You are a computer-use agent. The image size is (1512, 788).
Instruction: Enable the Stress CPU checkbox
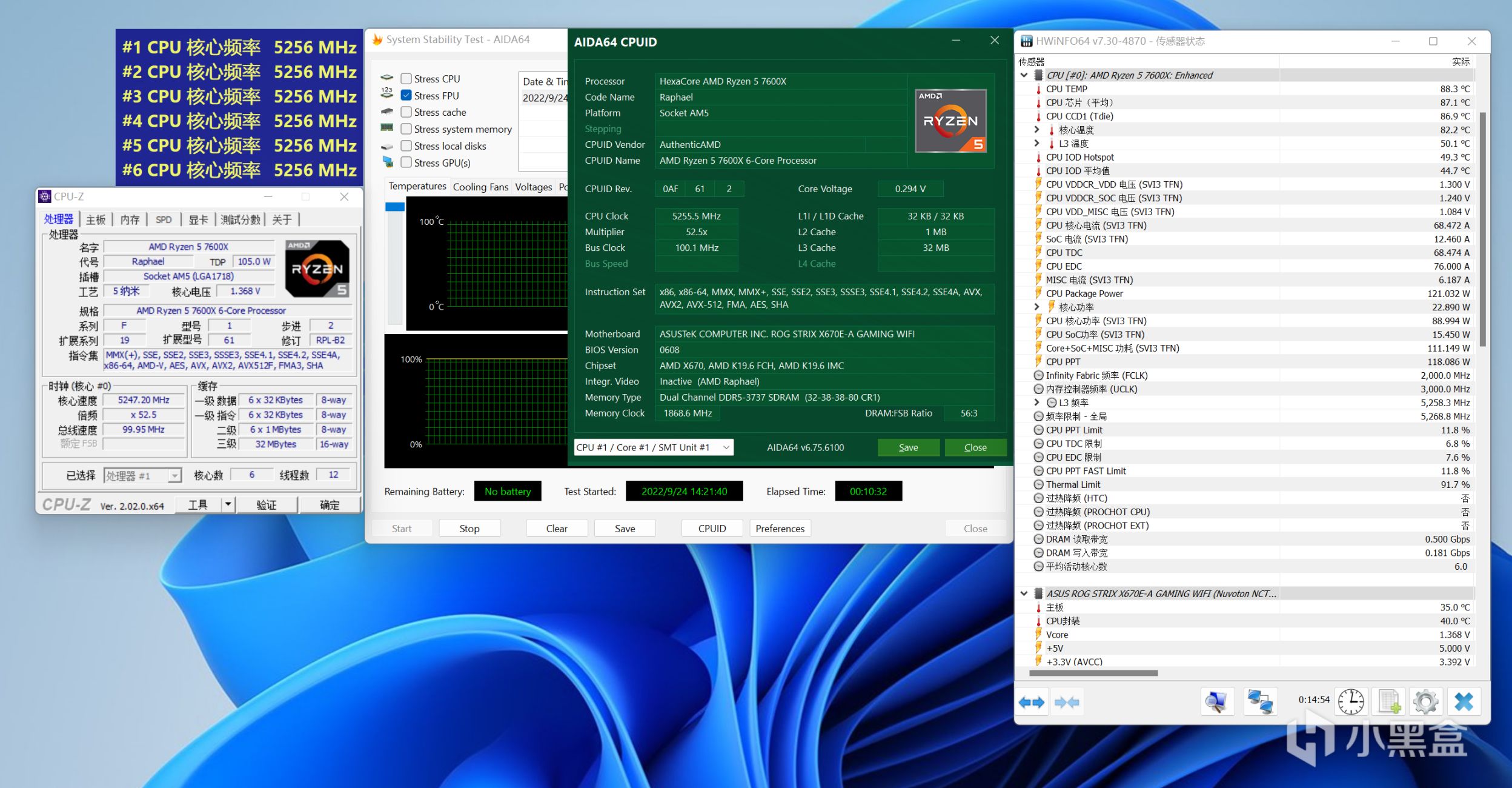pos(406,79)
